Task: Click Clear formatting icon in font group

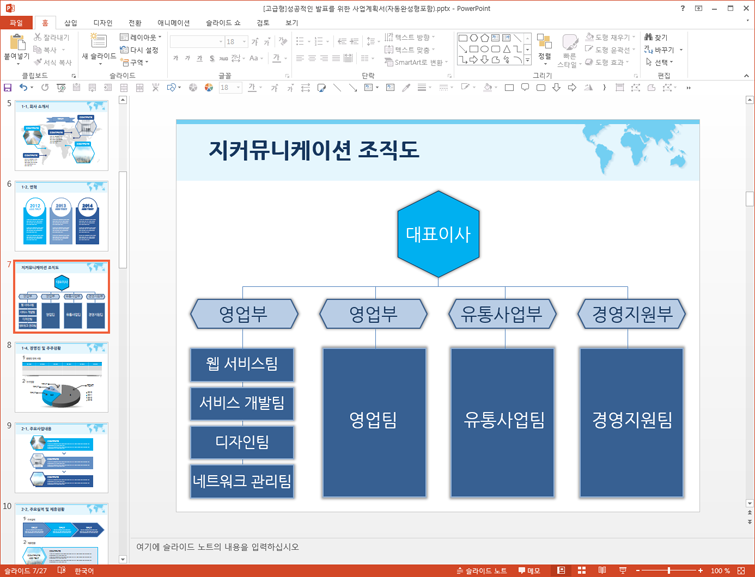Action: (283, 42)
